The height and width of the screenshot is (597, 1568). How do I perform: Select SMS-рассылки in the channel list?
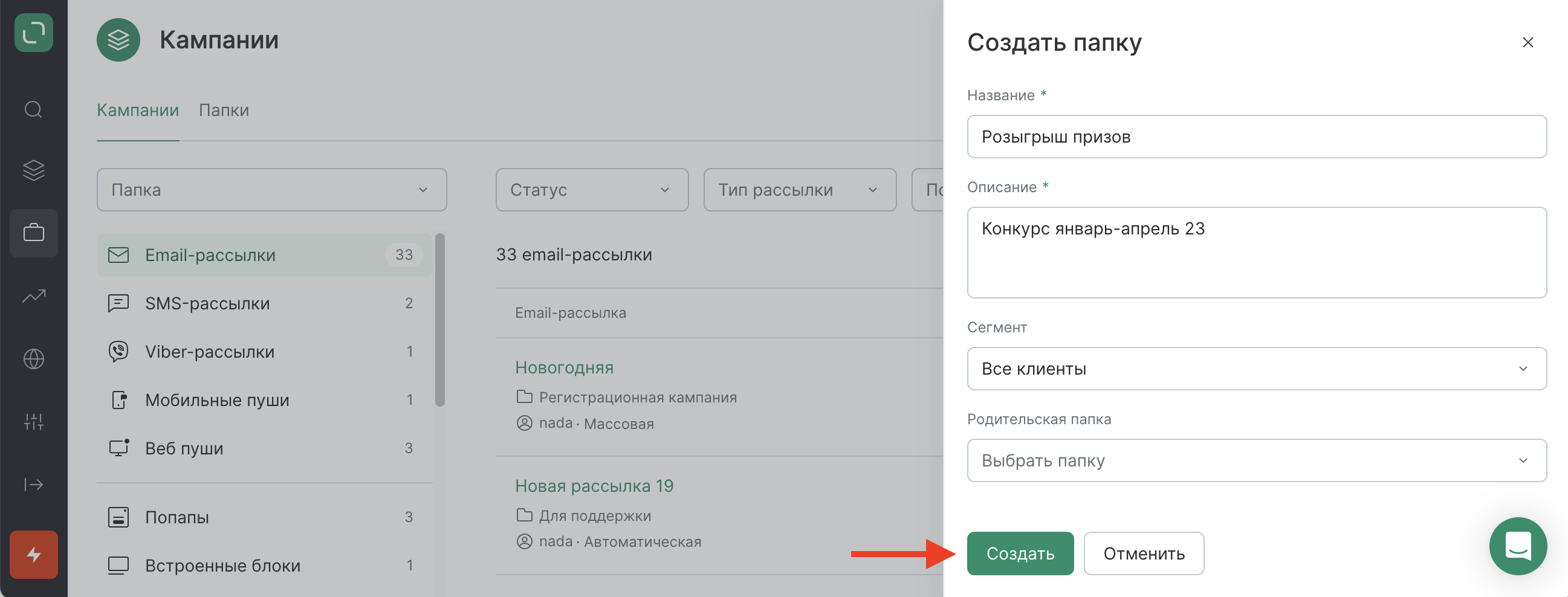click(x=264, y=303)
